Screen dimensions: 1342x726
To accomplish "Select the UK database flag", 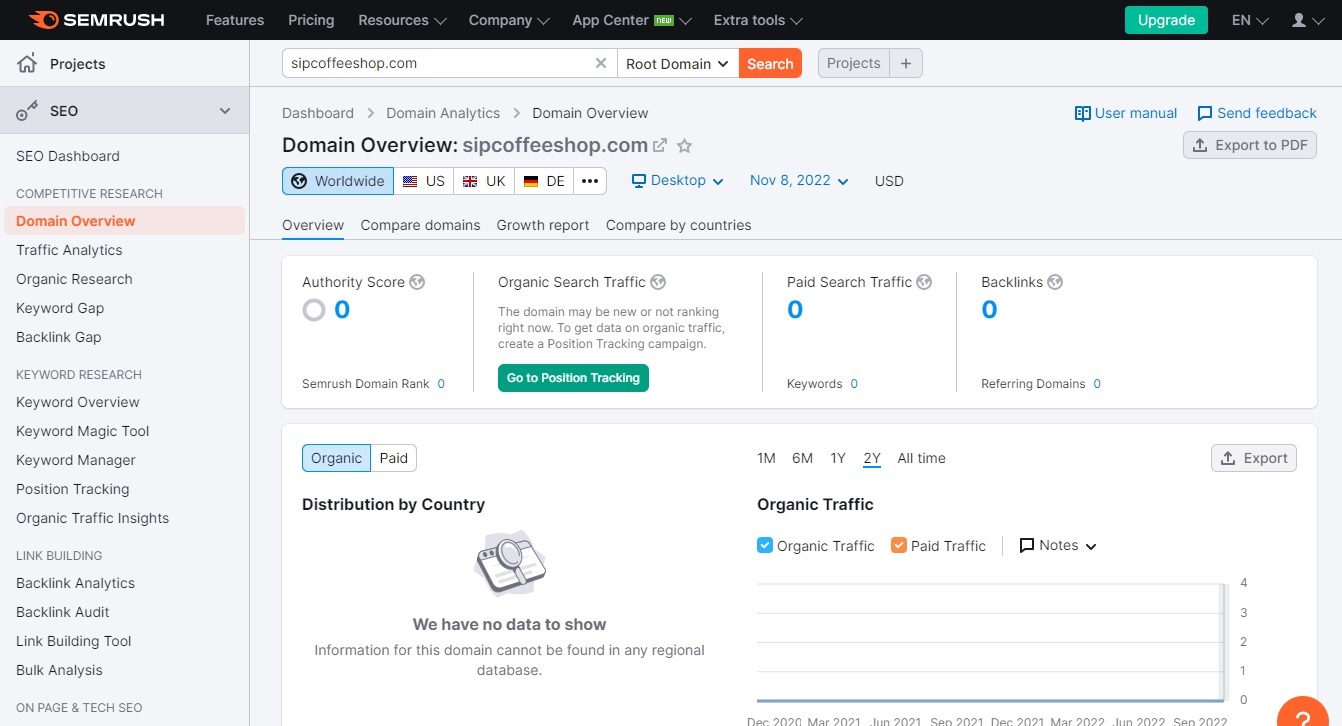I will pyautogui.click(x=484, y=181).
